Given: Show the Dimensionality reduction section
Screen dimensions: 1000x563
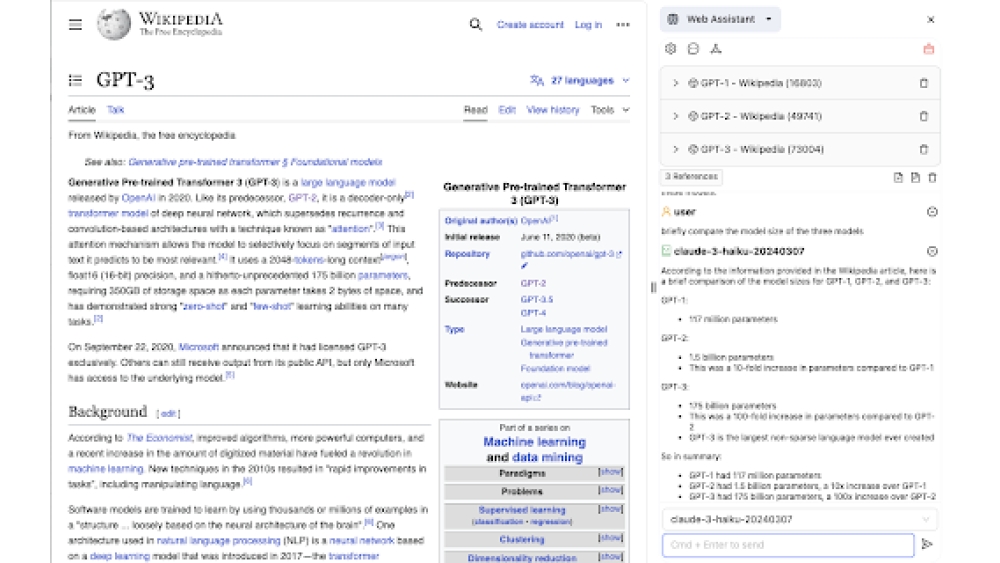Looking at the screenshot, I should point(610,556).
